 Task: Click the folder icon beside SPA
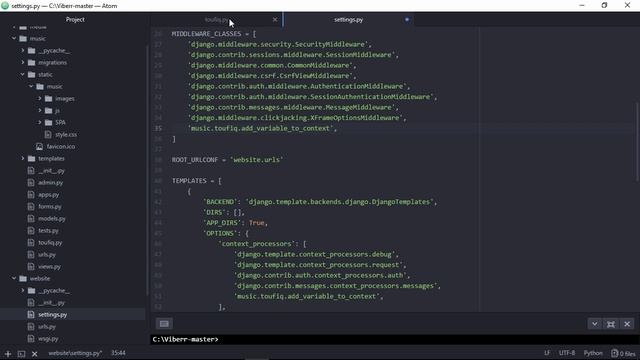(49, 122)
